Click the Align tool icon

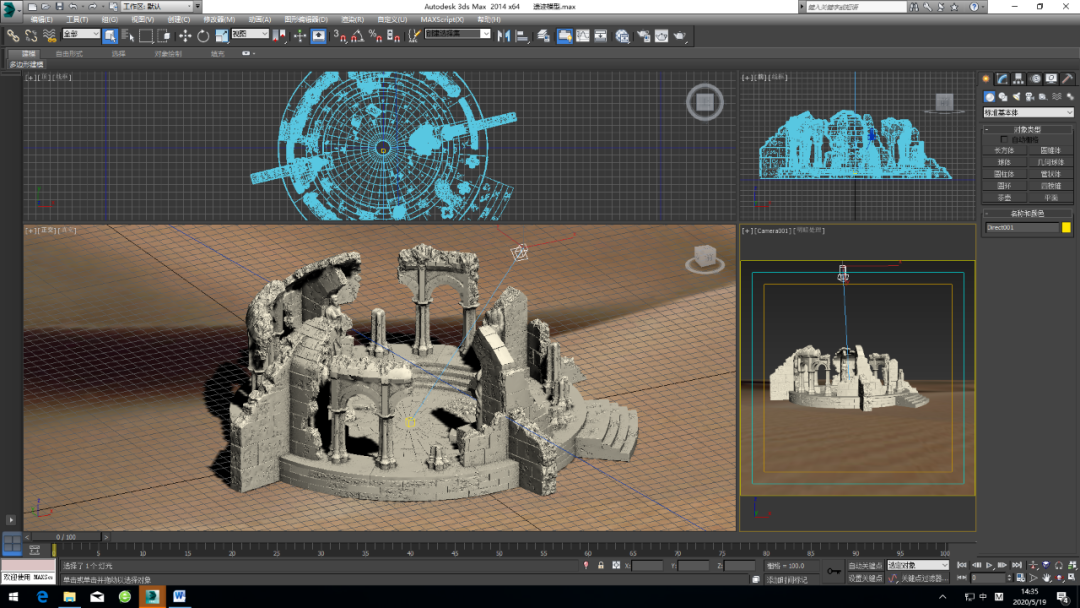pyautogui.click(x=521, y=36)
